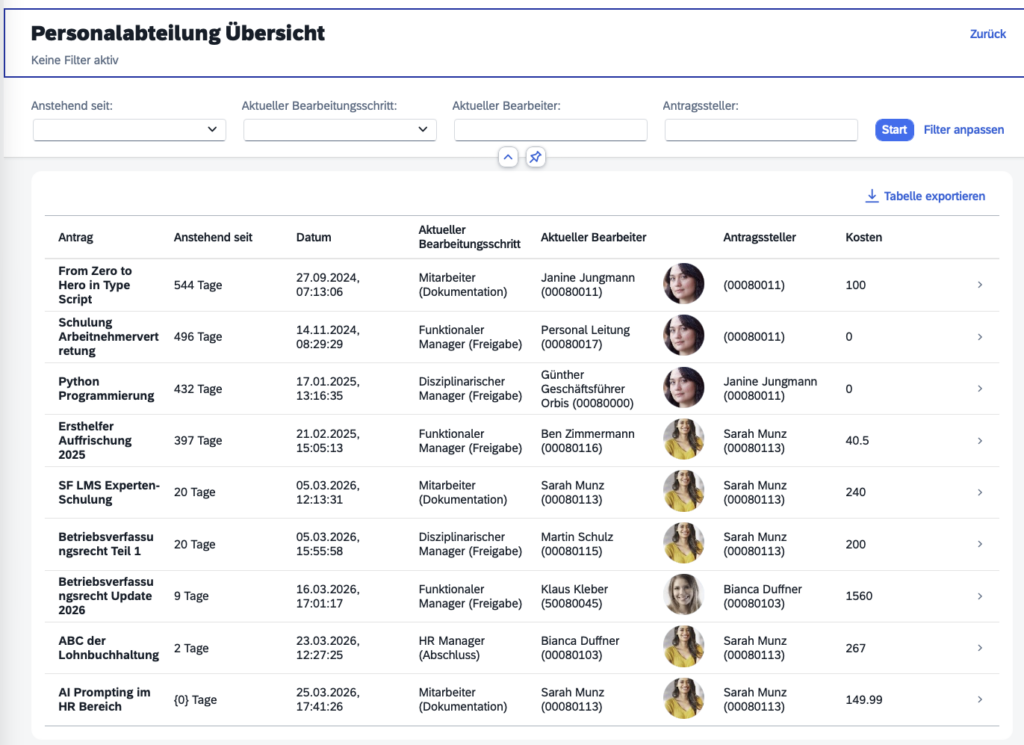
Task: Click the Zurück link
Action: [x=987, y=34]
